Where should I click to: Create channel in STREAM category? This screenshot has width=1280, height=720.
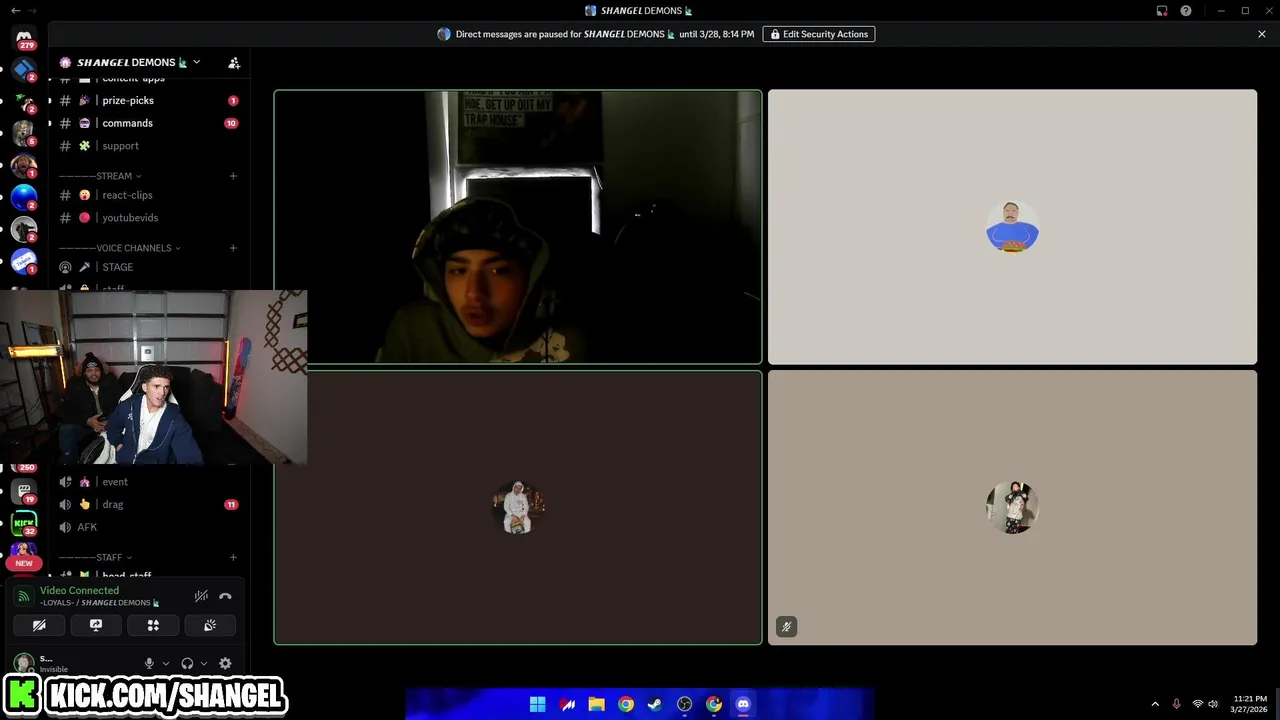233,176
